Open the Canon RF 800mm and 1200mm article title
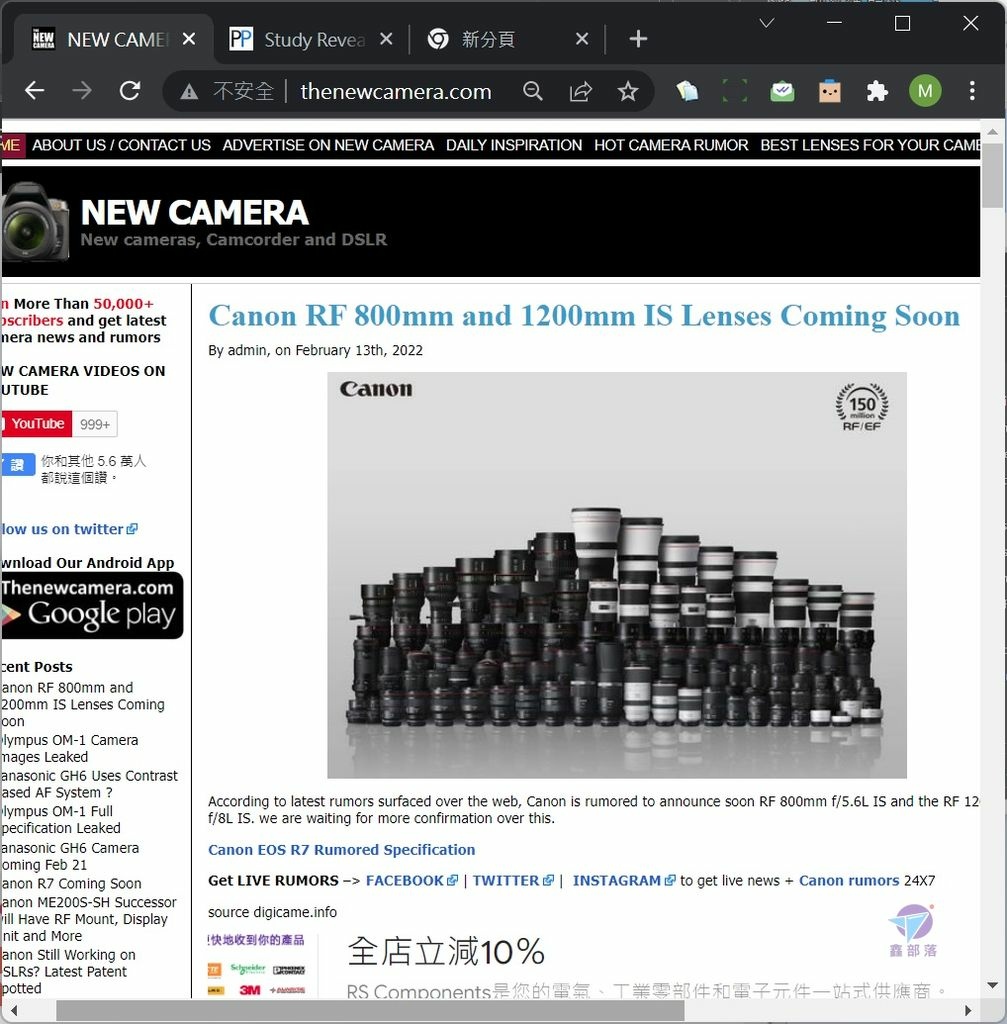 coord(584,316)
